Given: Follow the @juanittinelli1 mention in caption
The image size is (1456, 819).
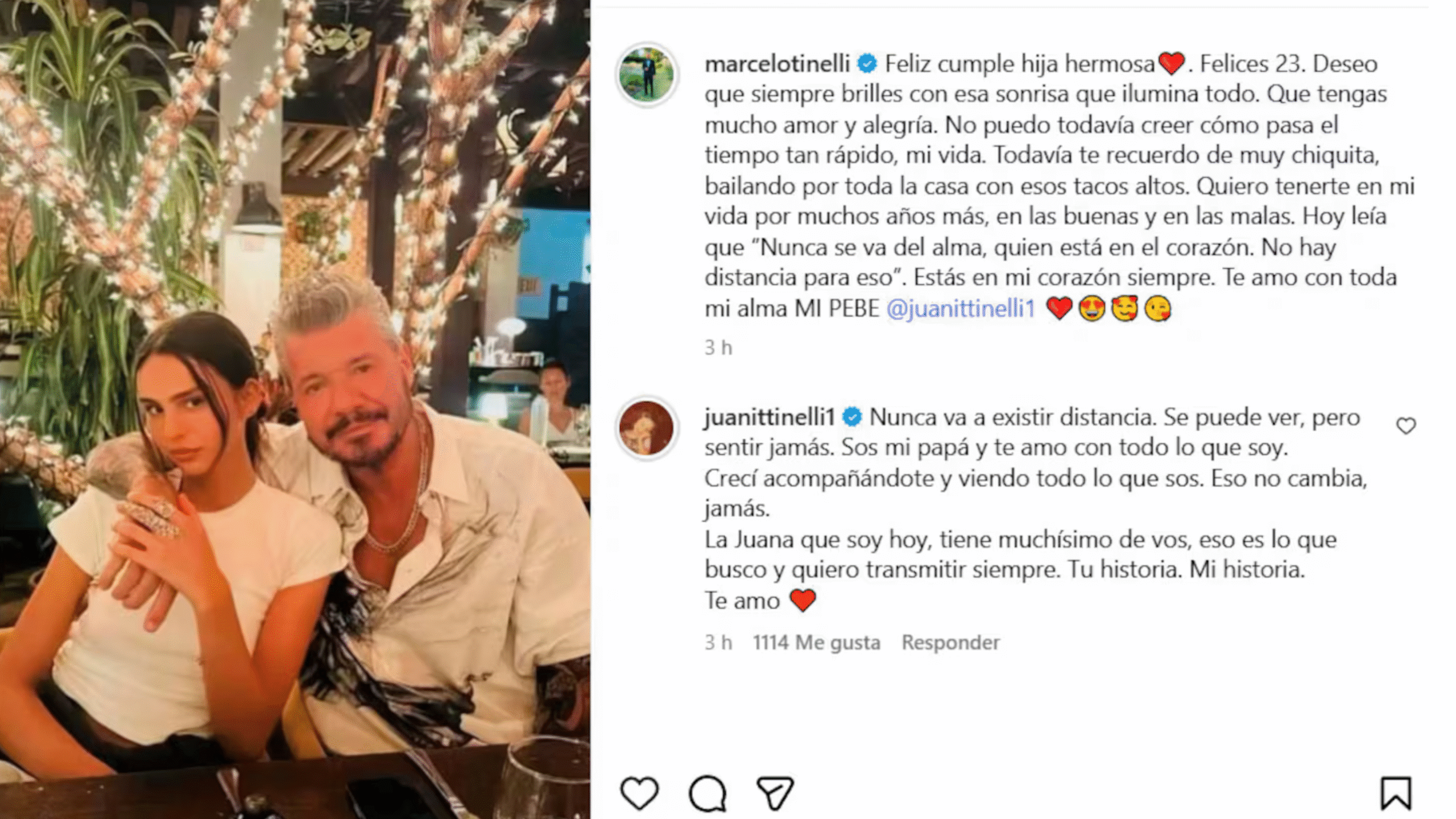Looking at the screenshot, I should [961, 309].
